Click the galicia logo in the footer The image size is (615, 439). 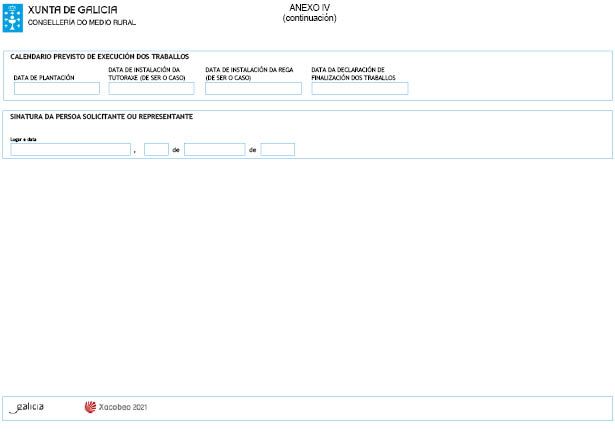27,407
